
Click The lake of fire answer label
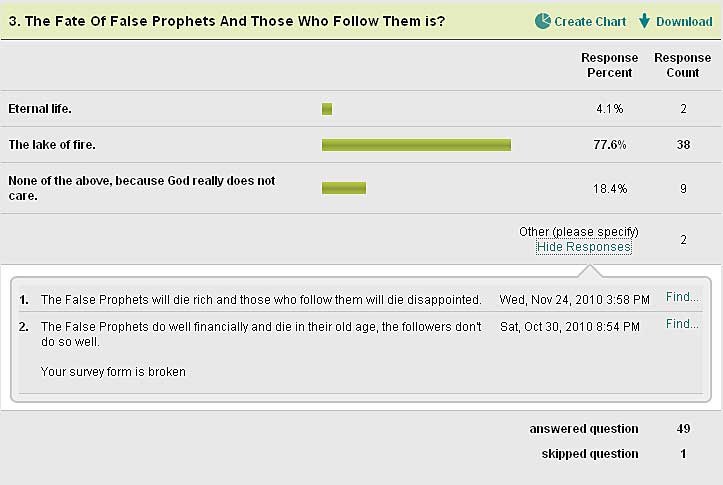pyautogui.click(x=52, y=145)
